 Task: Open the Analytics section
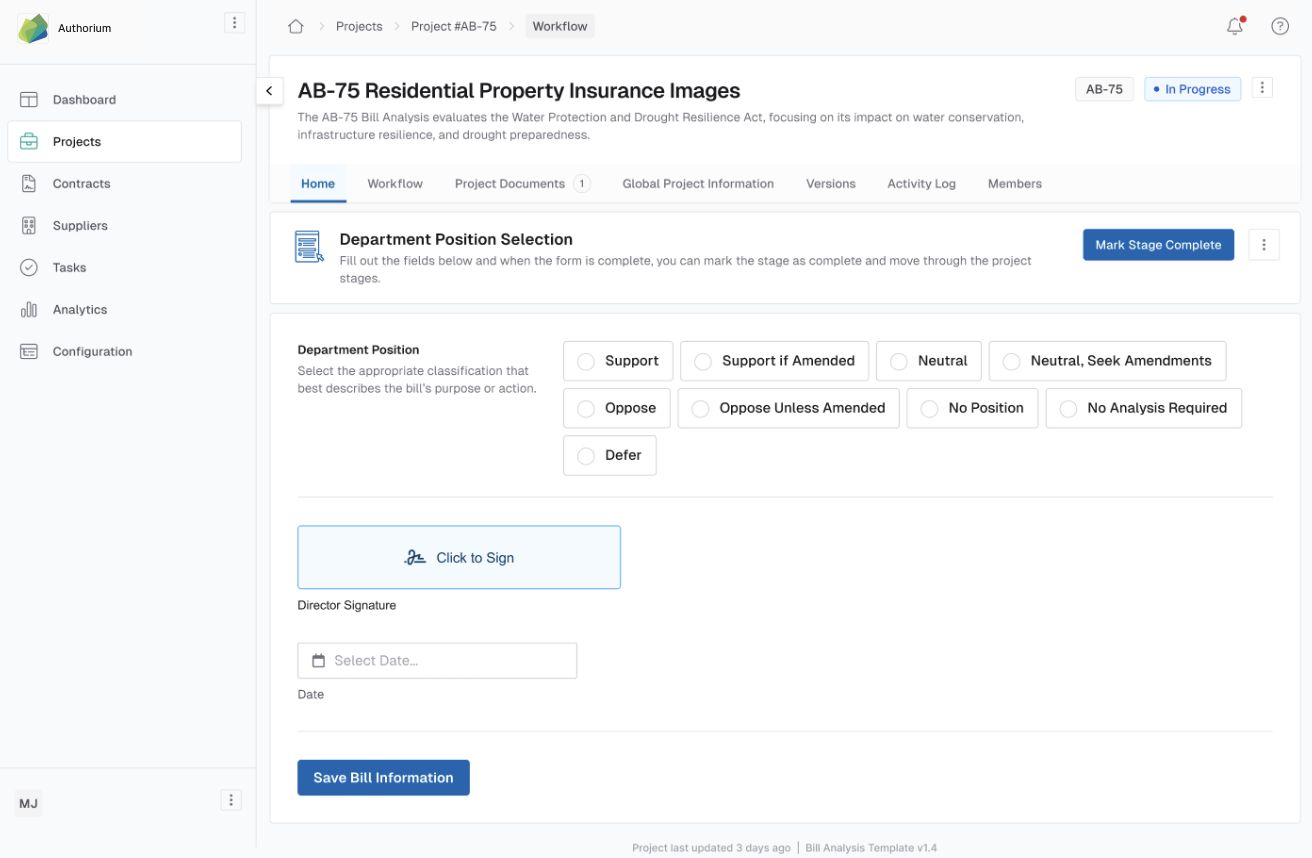point(80,310)
